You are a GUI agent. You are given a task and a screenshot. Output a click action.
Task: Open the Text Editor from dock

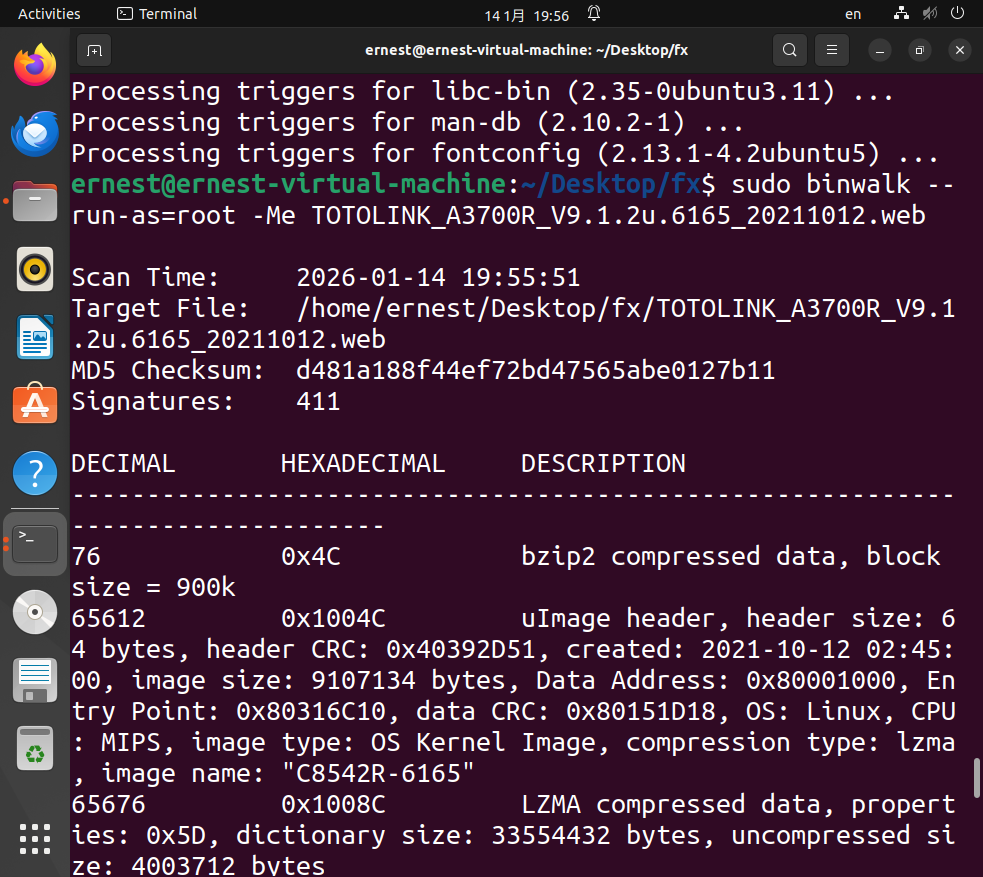click(x=35, y=680)
